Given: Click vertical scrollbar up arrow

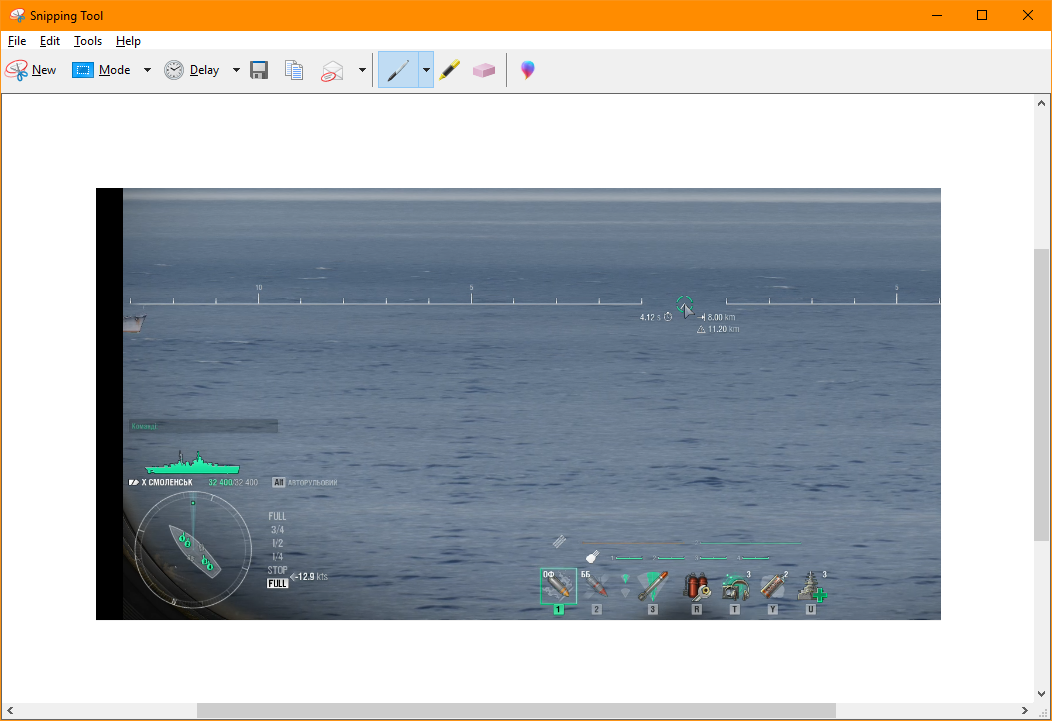Looking at the screenshot, I should 1041,103.
